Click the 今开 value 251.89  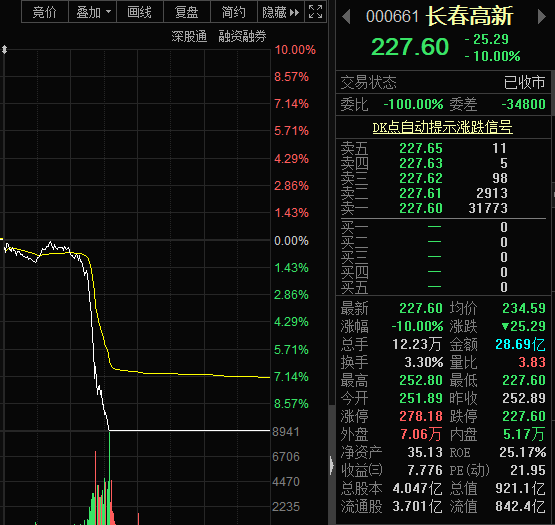[x=421, y=399]
